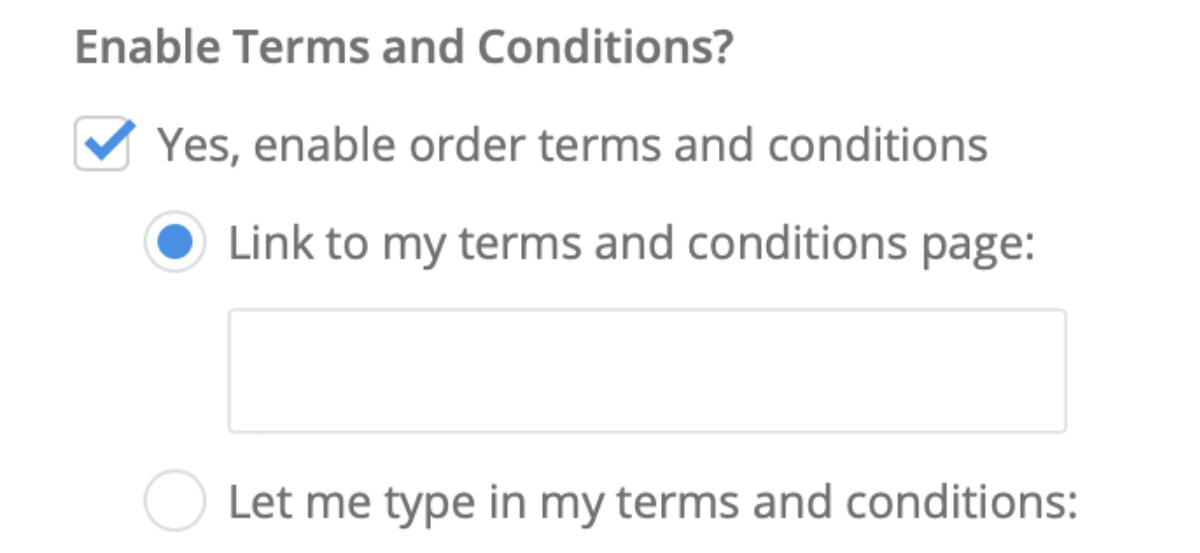Image resolution: width=1200 pixels, height=553 pixels.
Task: Click inside the box under "Link to my terms"
Action: [647, 371]
